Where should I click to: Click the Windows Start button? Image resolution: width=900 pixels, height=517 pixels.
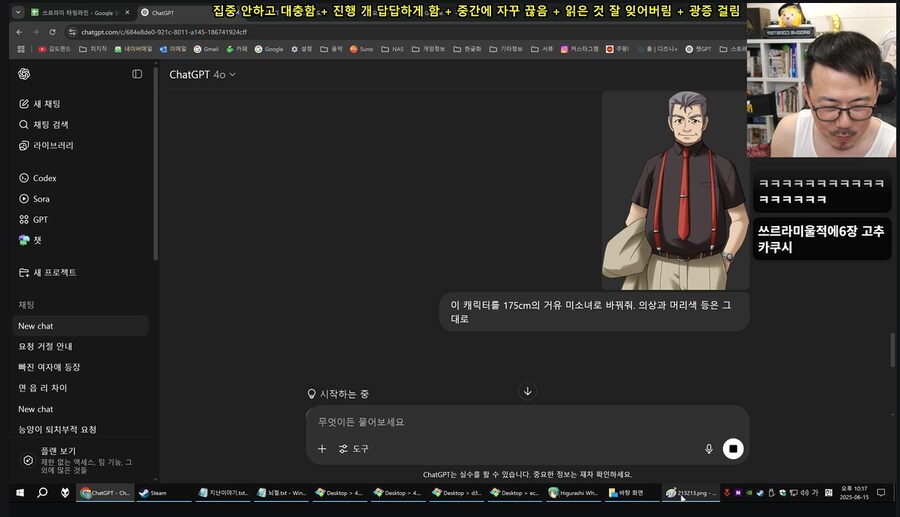(x=20, y=493)
